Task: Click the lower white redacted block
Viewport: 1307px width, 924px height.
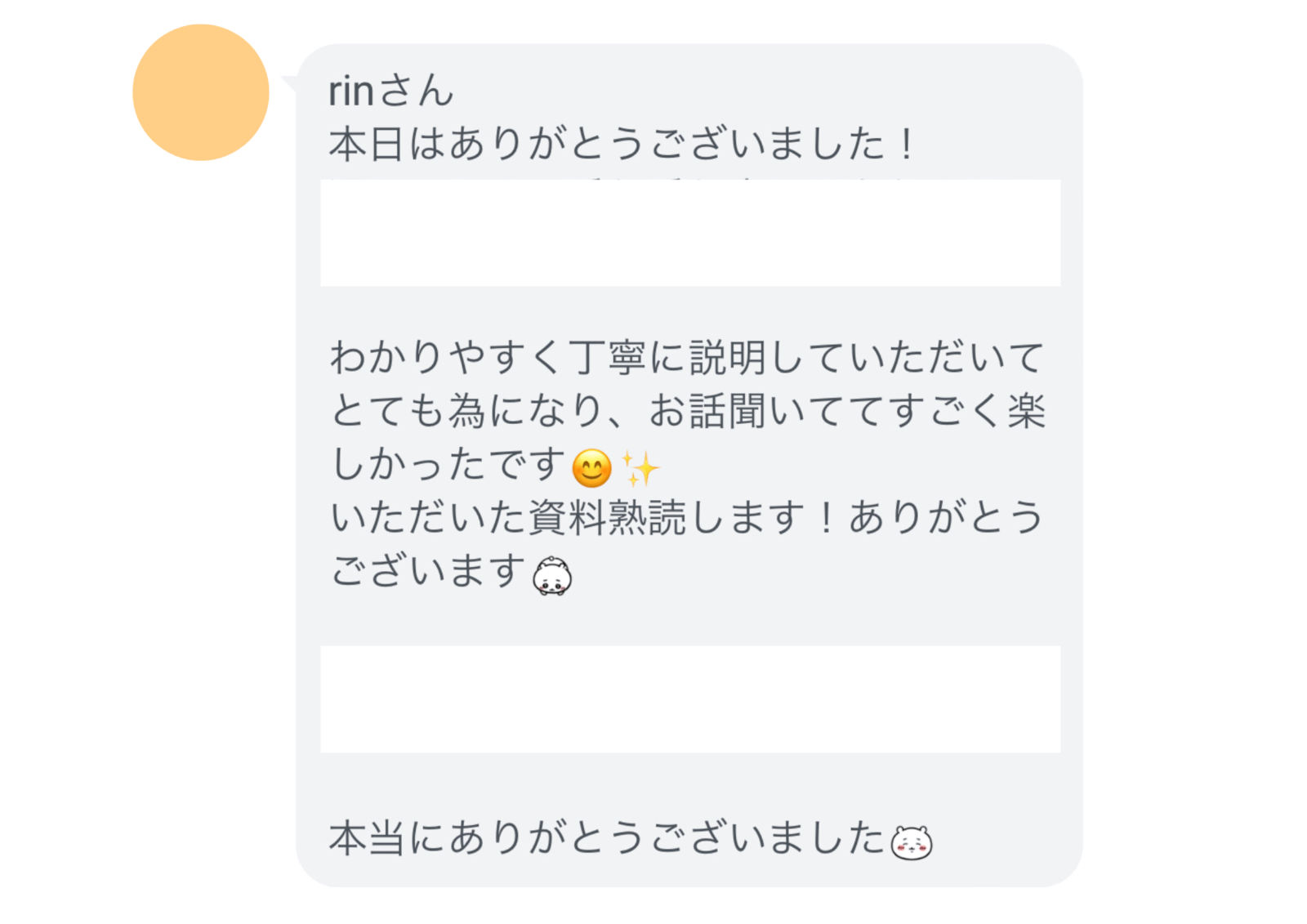Action: [690, 699]
